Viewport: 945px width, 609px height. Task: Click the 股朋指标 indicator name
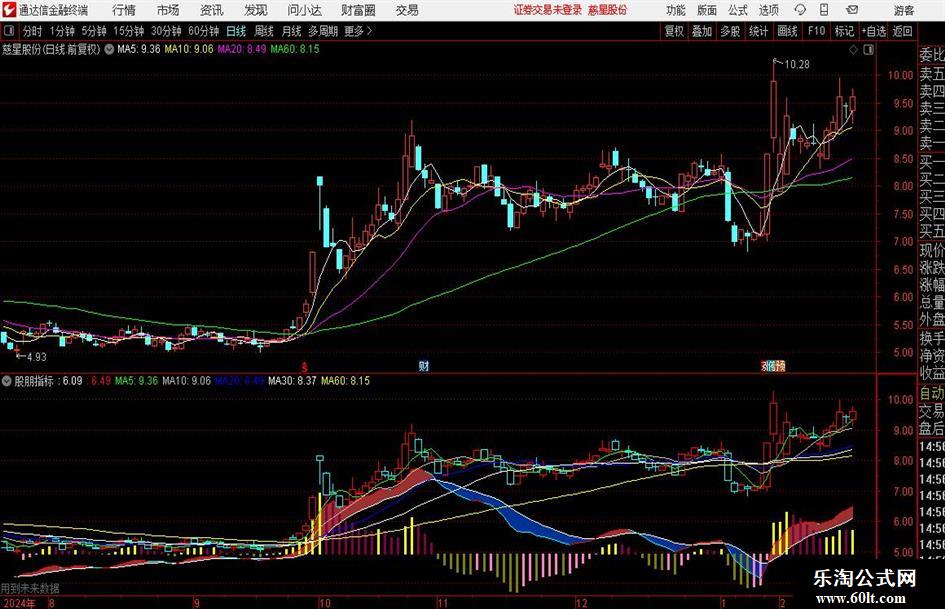point(34,381)
